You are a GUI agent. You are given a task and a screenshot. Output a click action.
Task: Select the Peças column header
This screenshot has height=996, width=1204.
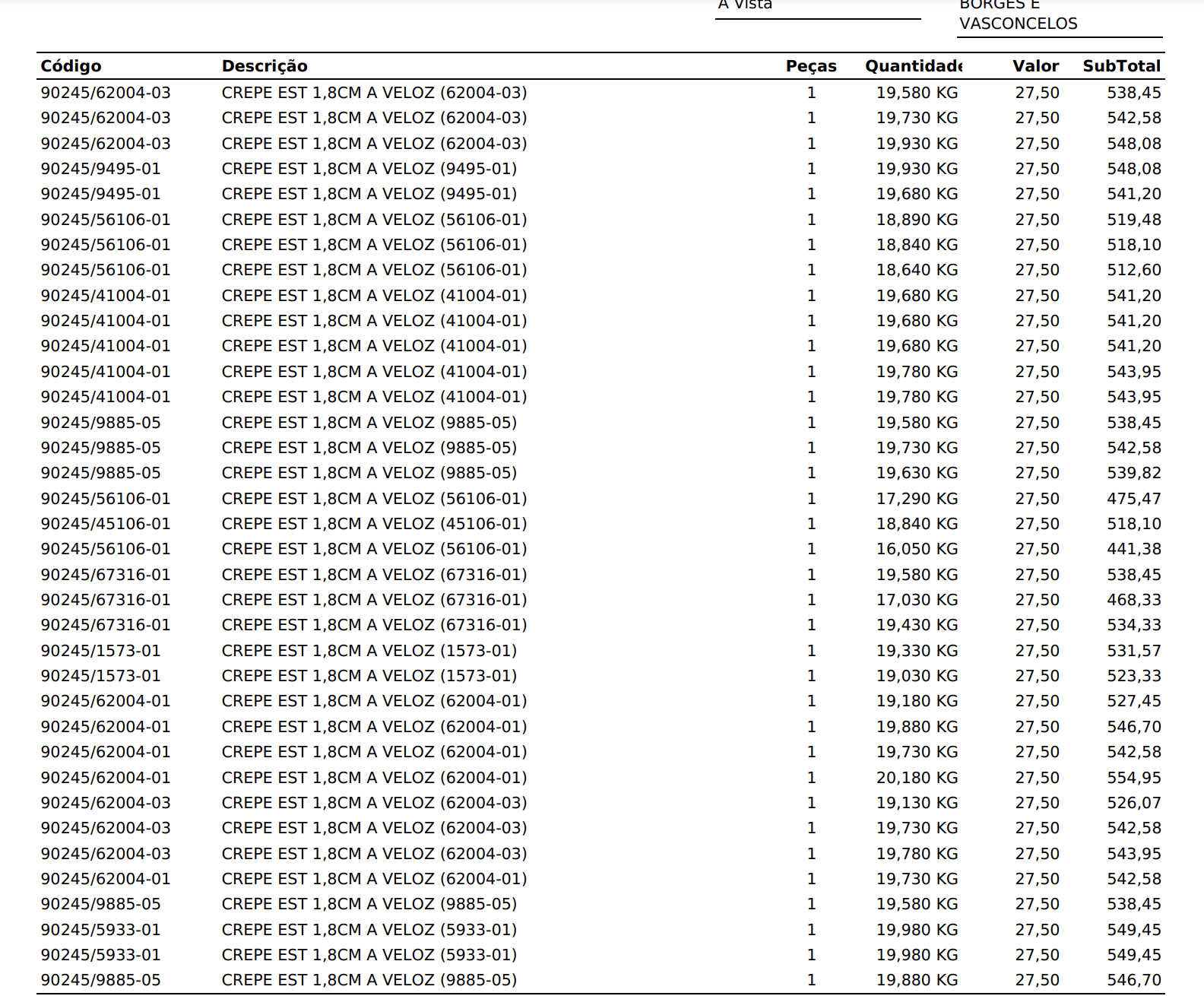[810, 66]
